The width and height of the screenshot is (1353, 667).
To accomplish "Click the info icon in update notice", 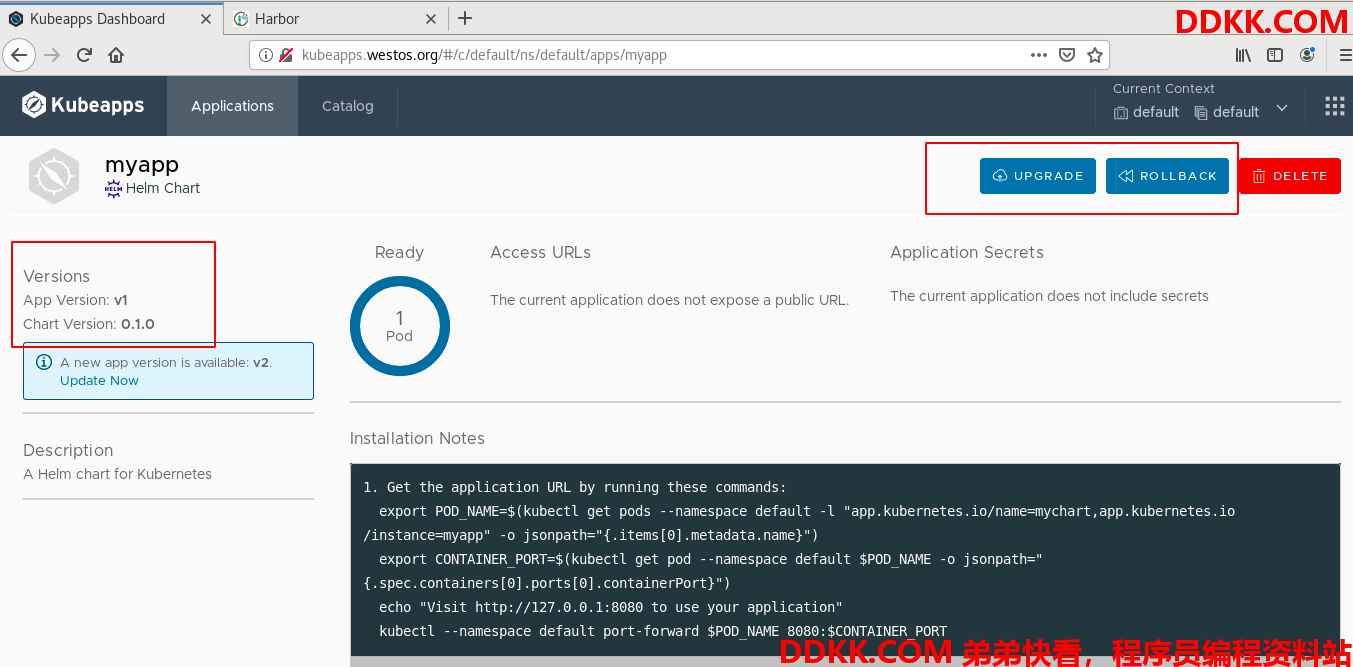I will pos(43,362).
